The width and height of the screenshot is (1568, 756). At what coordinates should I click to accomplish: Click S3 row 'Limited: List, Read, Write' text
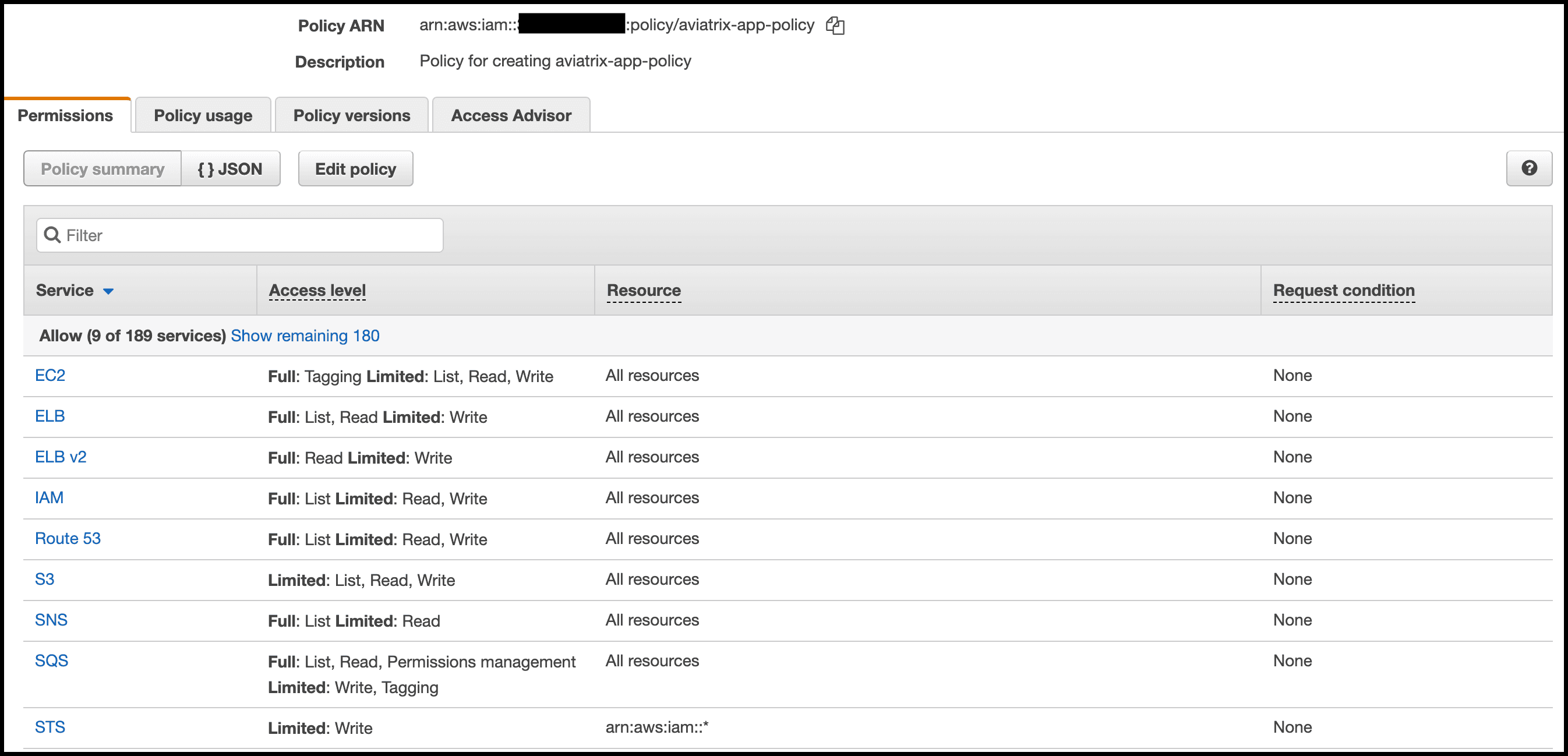pos(362,581)
